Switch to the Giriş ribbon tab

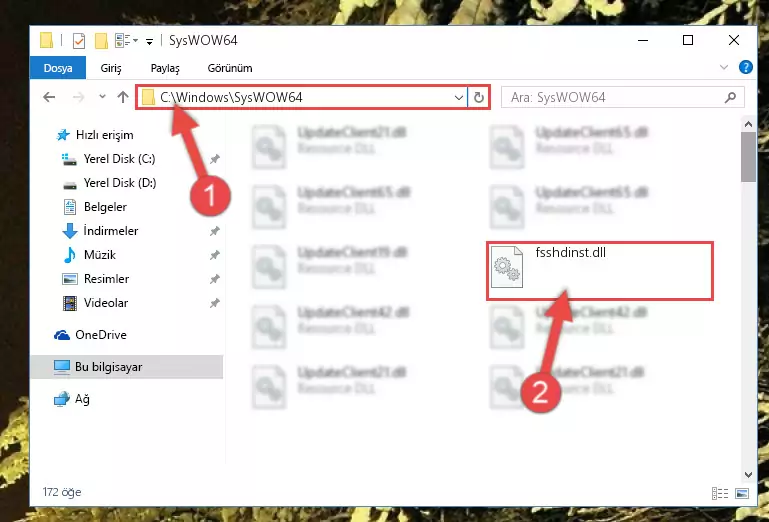pos(111,68)
